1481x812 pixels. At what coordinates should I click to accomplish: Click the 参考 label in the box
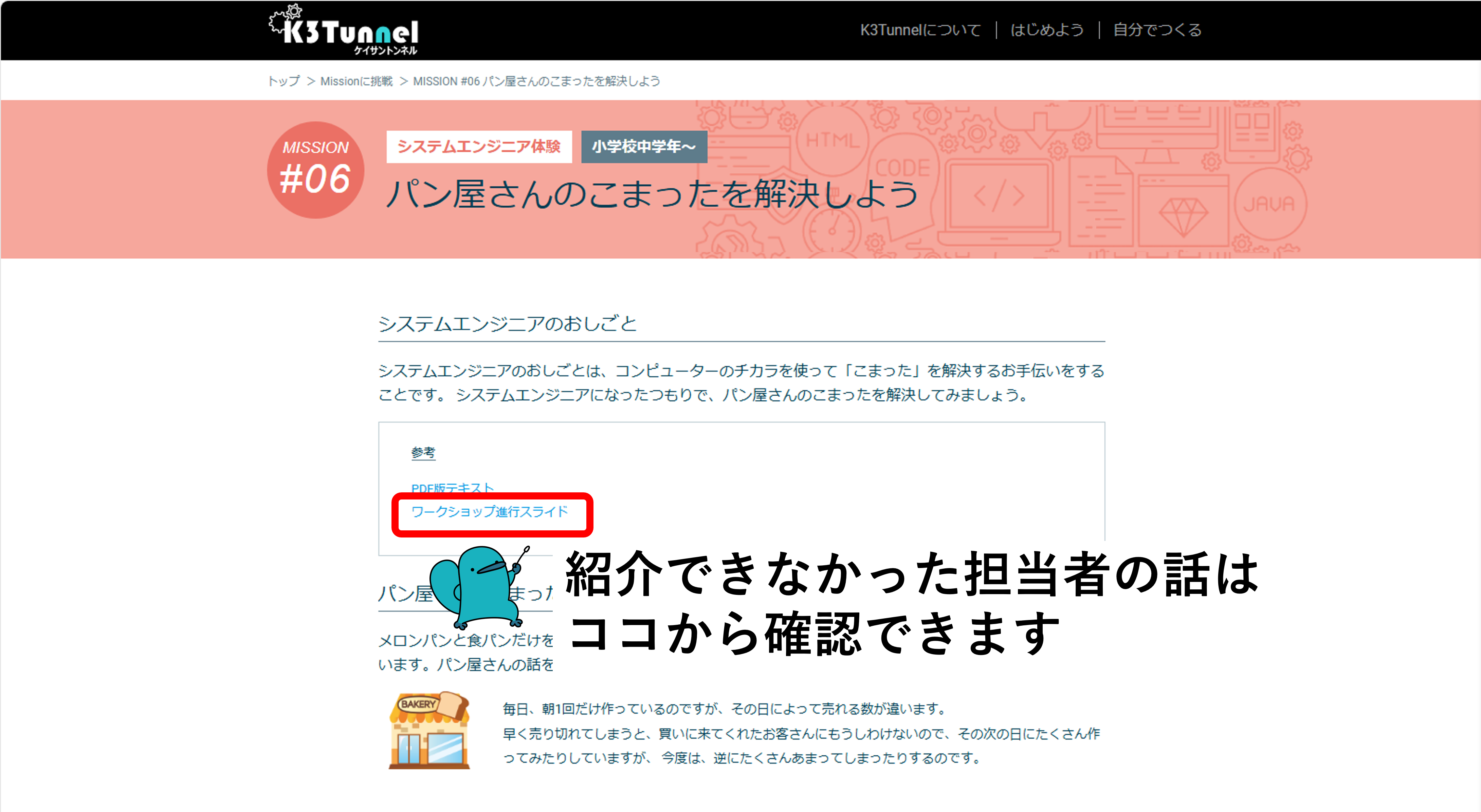423,453
